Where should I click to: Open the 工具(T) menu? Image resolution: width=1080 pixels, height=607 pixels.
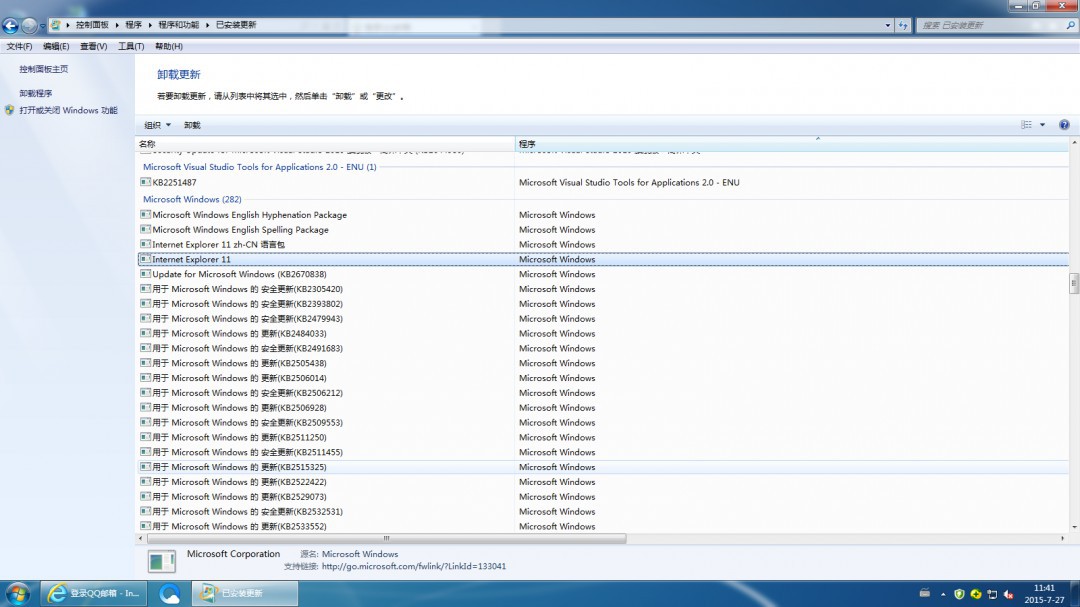click(131, 46)
